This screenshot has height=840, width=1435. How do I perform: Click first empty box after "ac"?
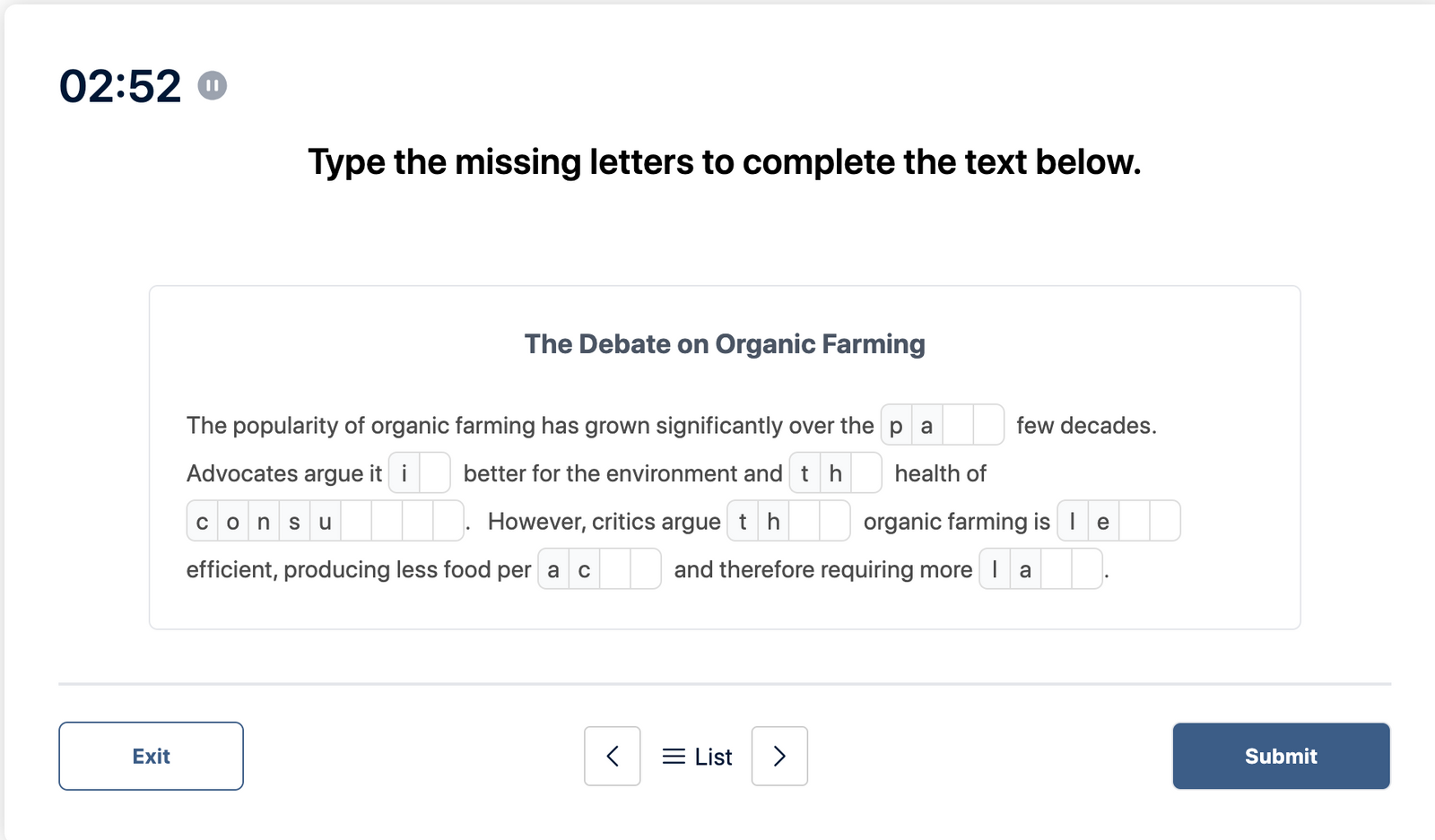[615, 569]
